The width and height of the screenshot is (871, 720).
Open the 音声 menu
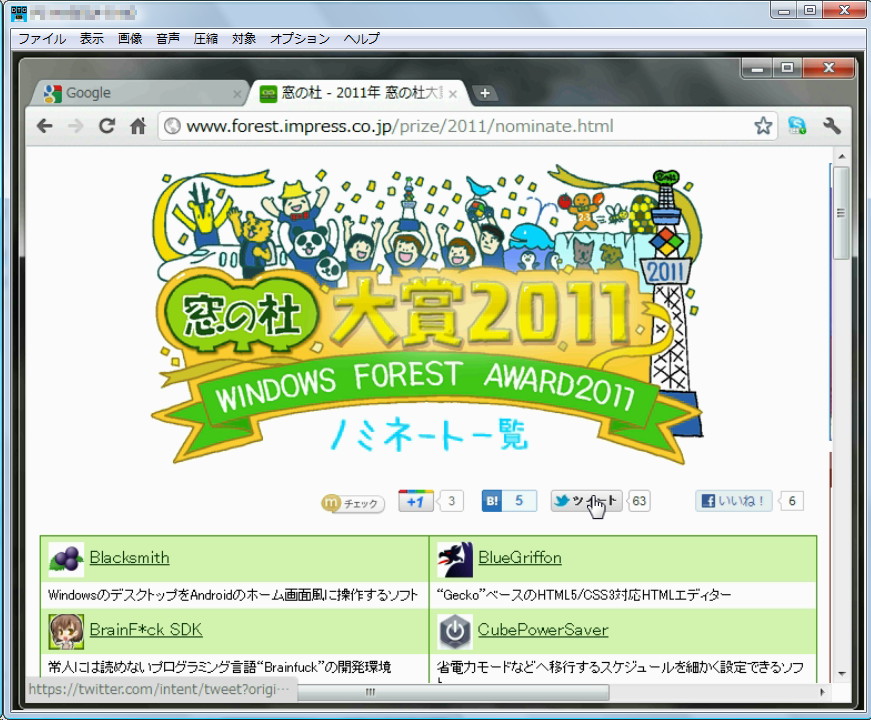(x=168, y=38)
